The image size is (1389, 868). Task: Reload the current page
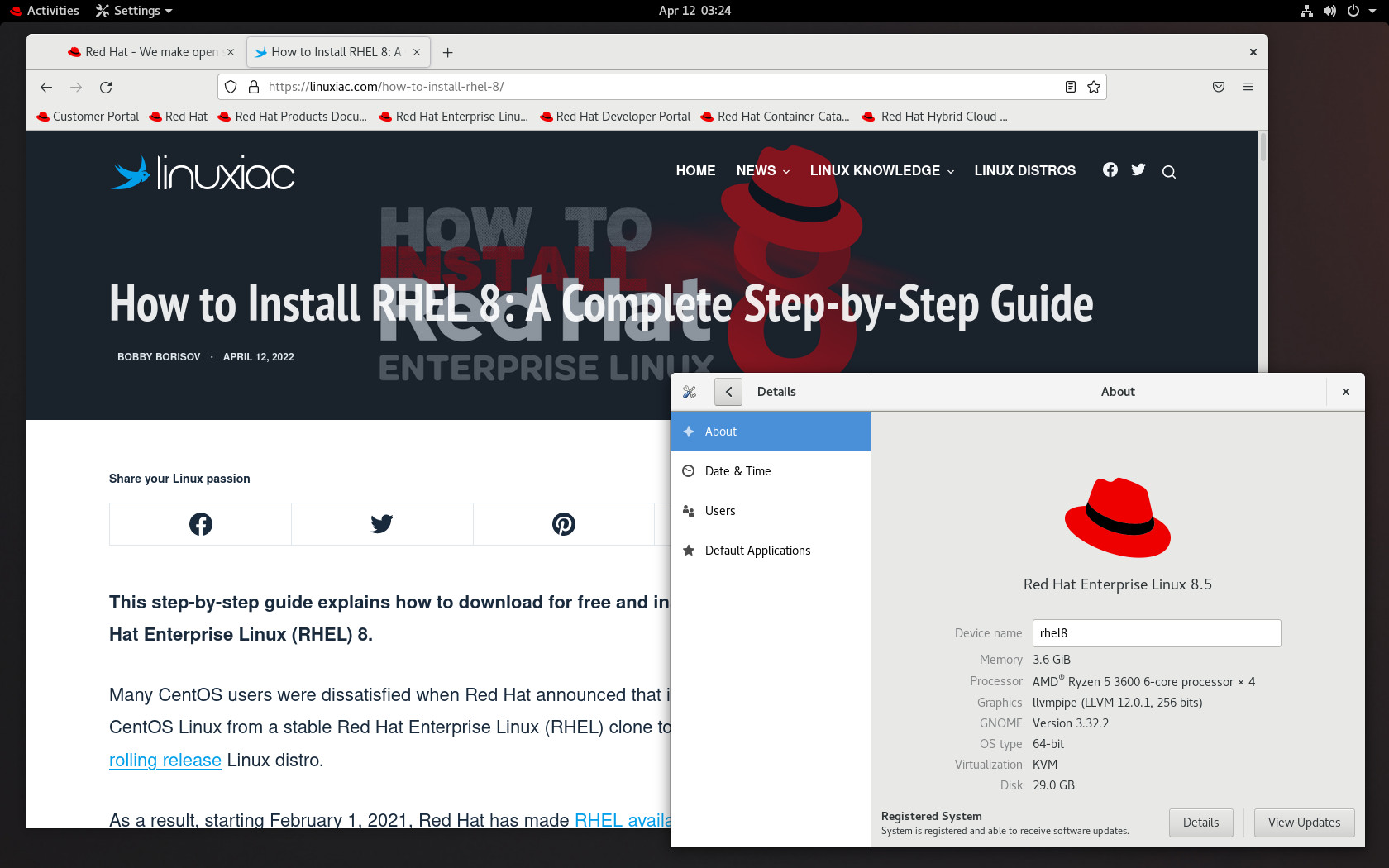pos(106,87)
